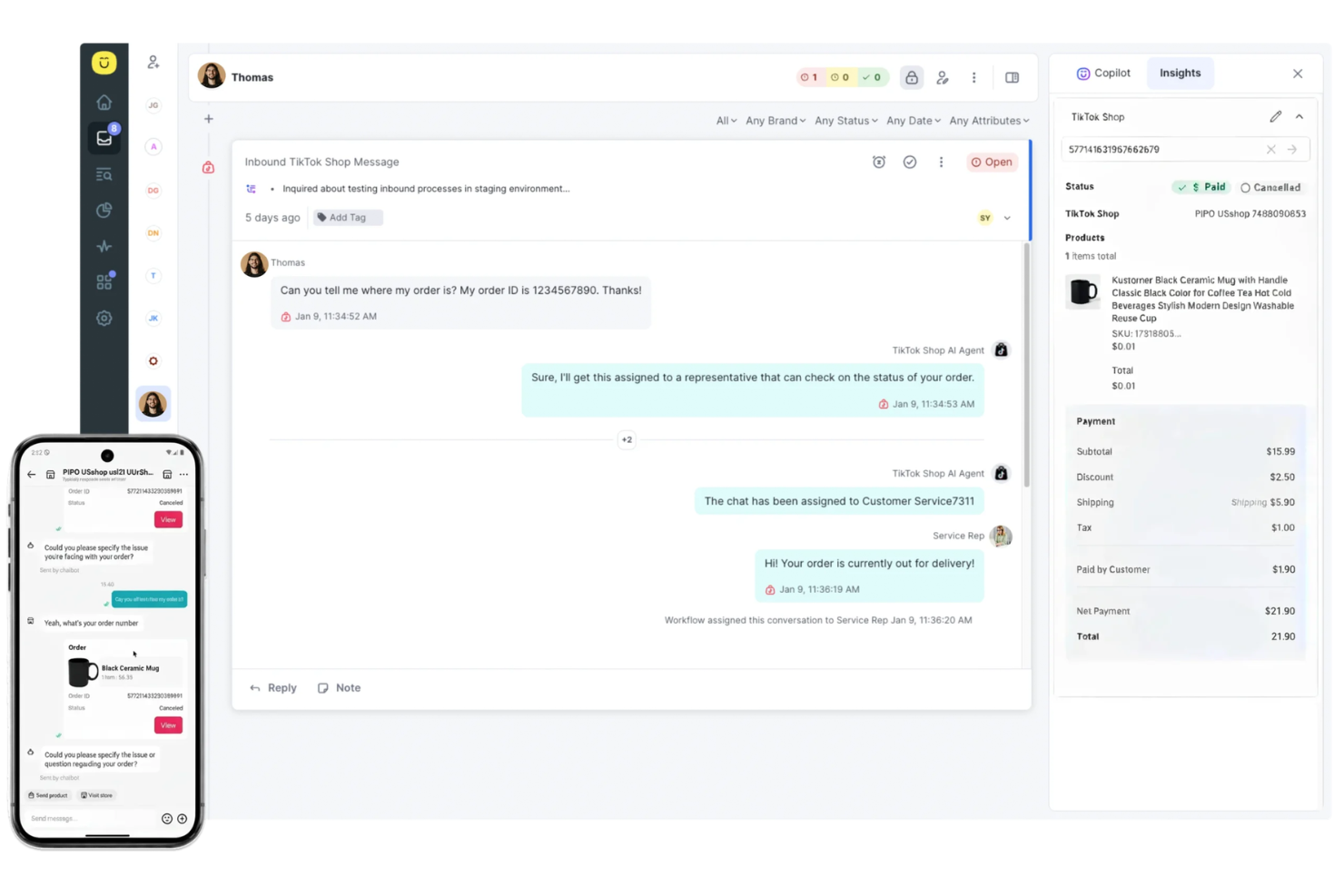Screen dimensions: 1344x896
Task: Select the Insights tab
Action: tap(1180, 73)
